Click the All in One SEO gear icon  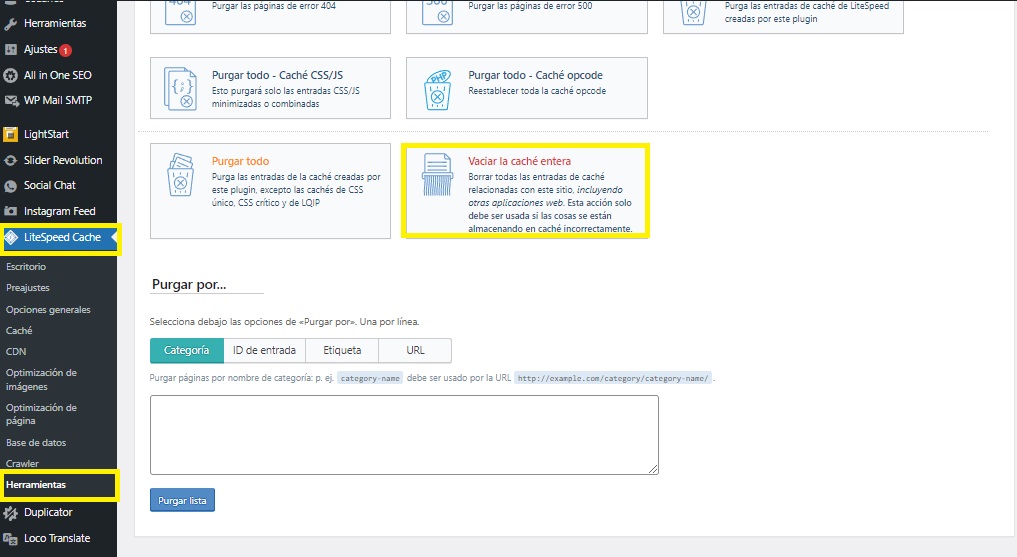point(11,75)
